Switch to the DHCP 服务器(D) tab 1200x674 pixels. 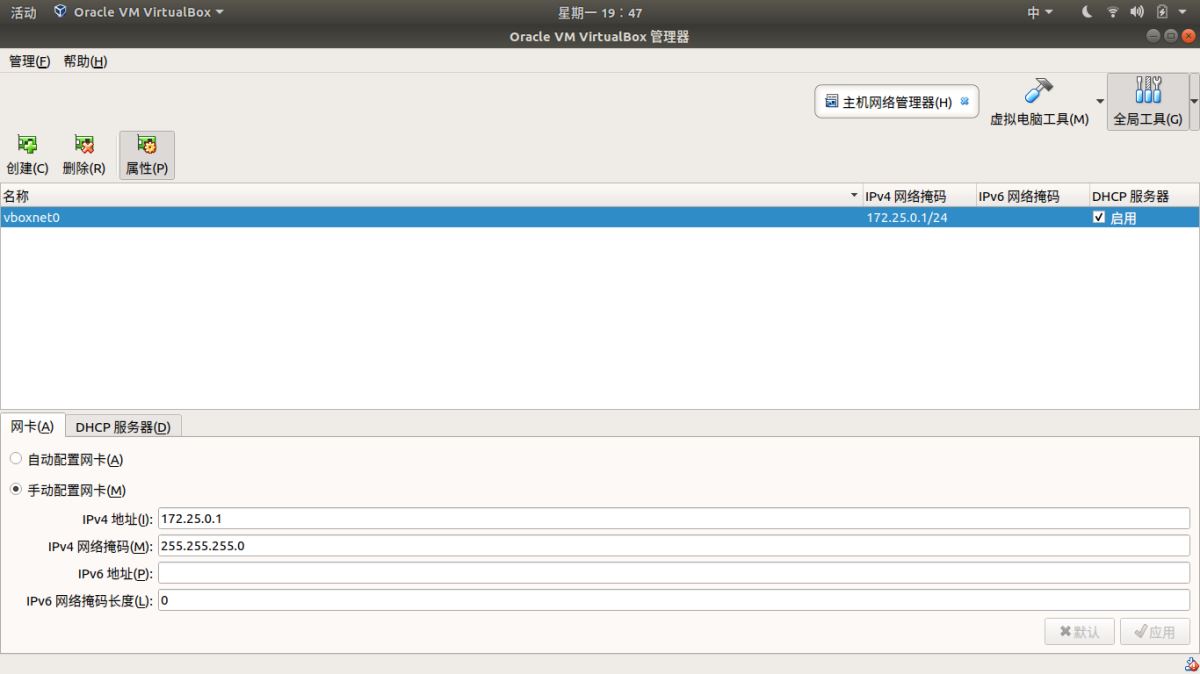(123, 427)
